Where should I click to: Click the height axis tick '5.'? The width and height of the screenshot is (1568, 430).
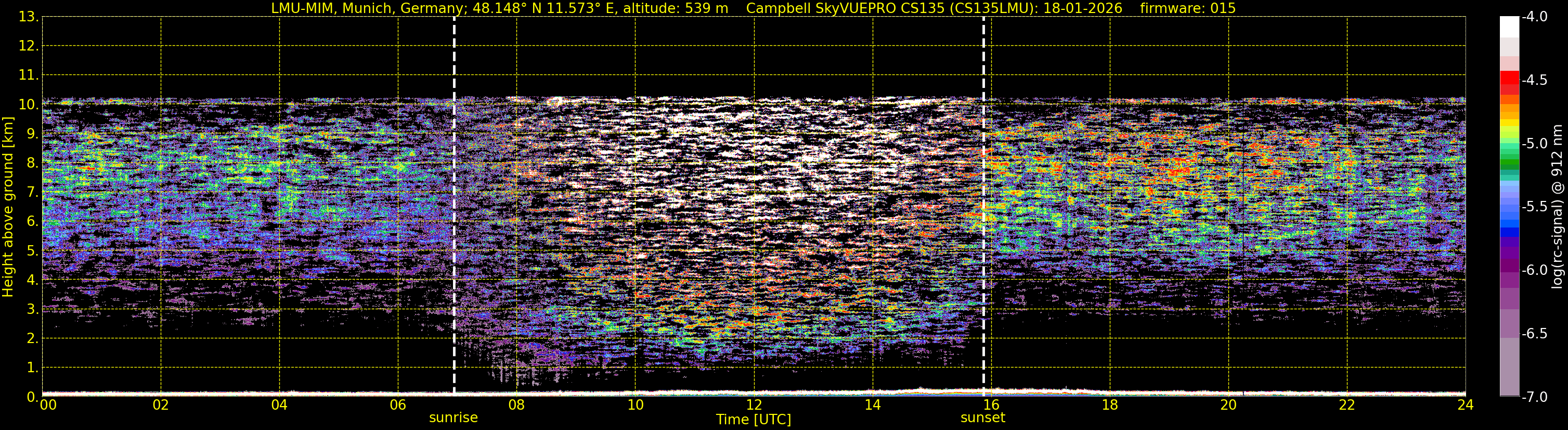click(x=33, y=251)
